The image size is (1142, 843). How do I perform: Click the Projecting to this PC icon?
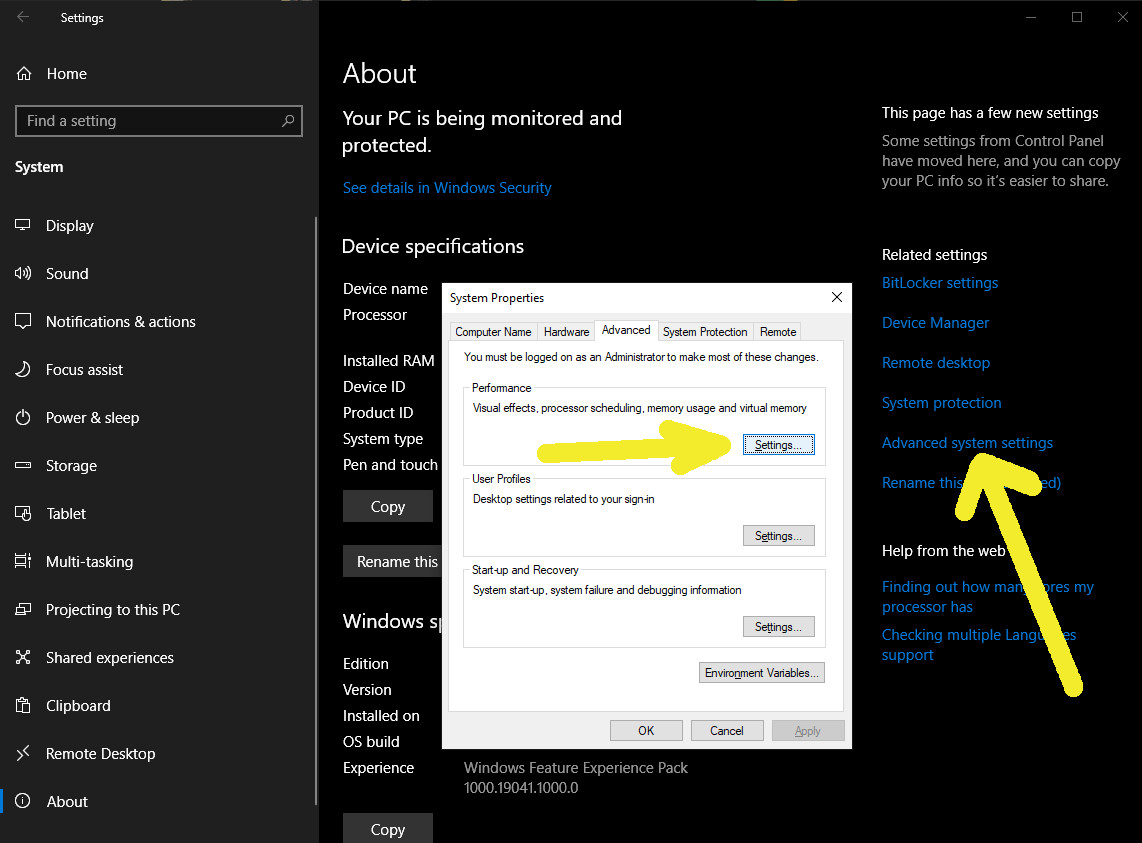click(23, 609)
